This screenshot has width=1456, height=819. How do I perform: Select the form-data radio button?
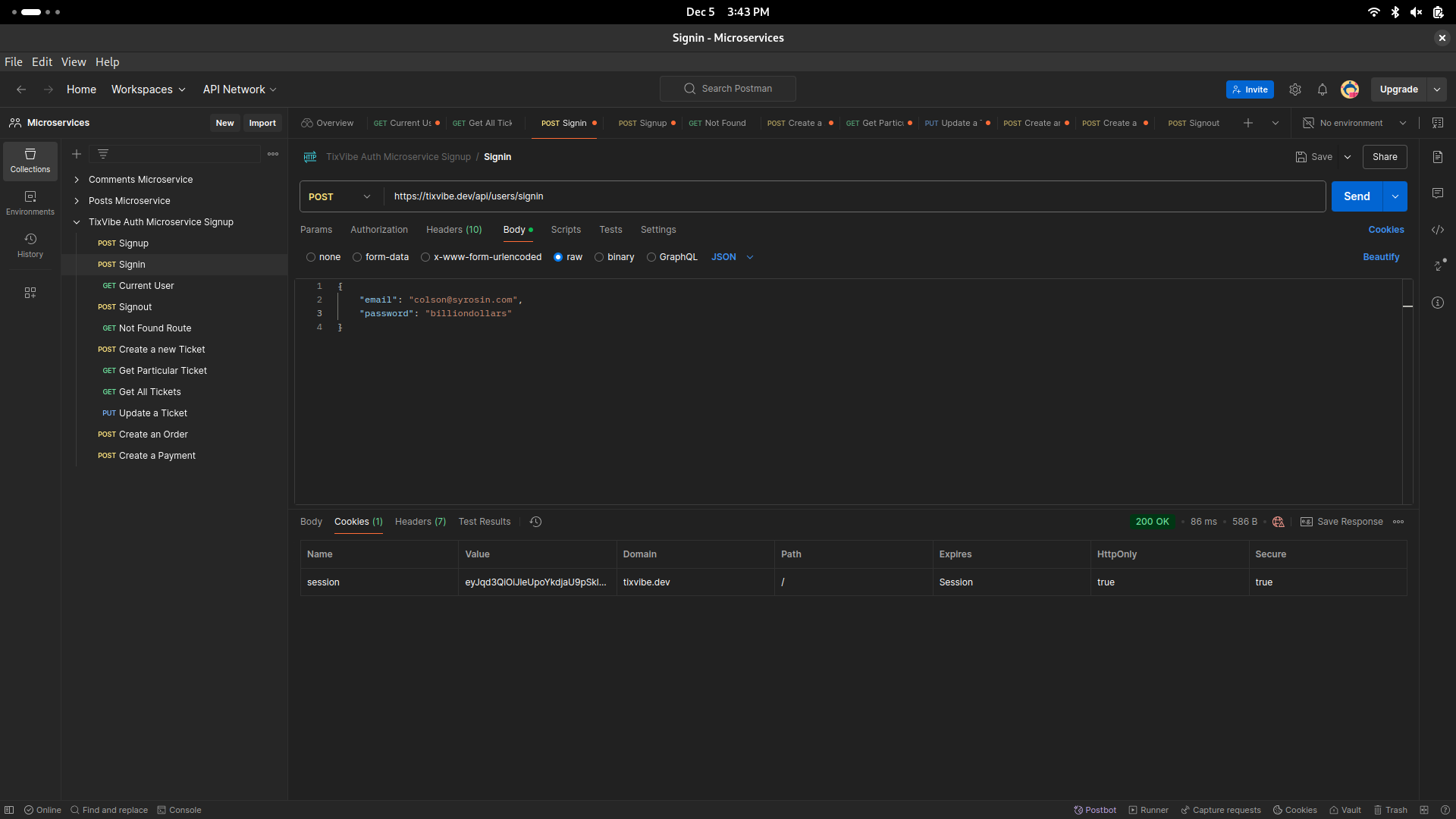[357, 257]
